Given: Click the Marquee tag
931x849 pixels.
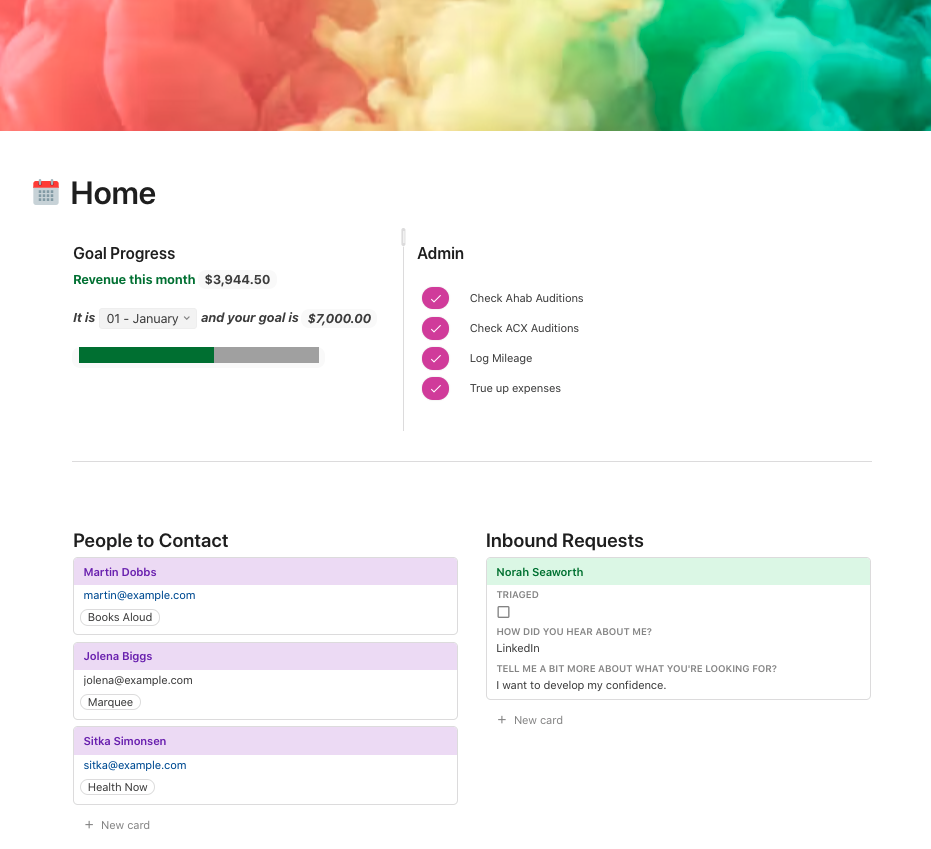Looking at the screenshot, I should coord(110,702).
